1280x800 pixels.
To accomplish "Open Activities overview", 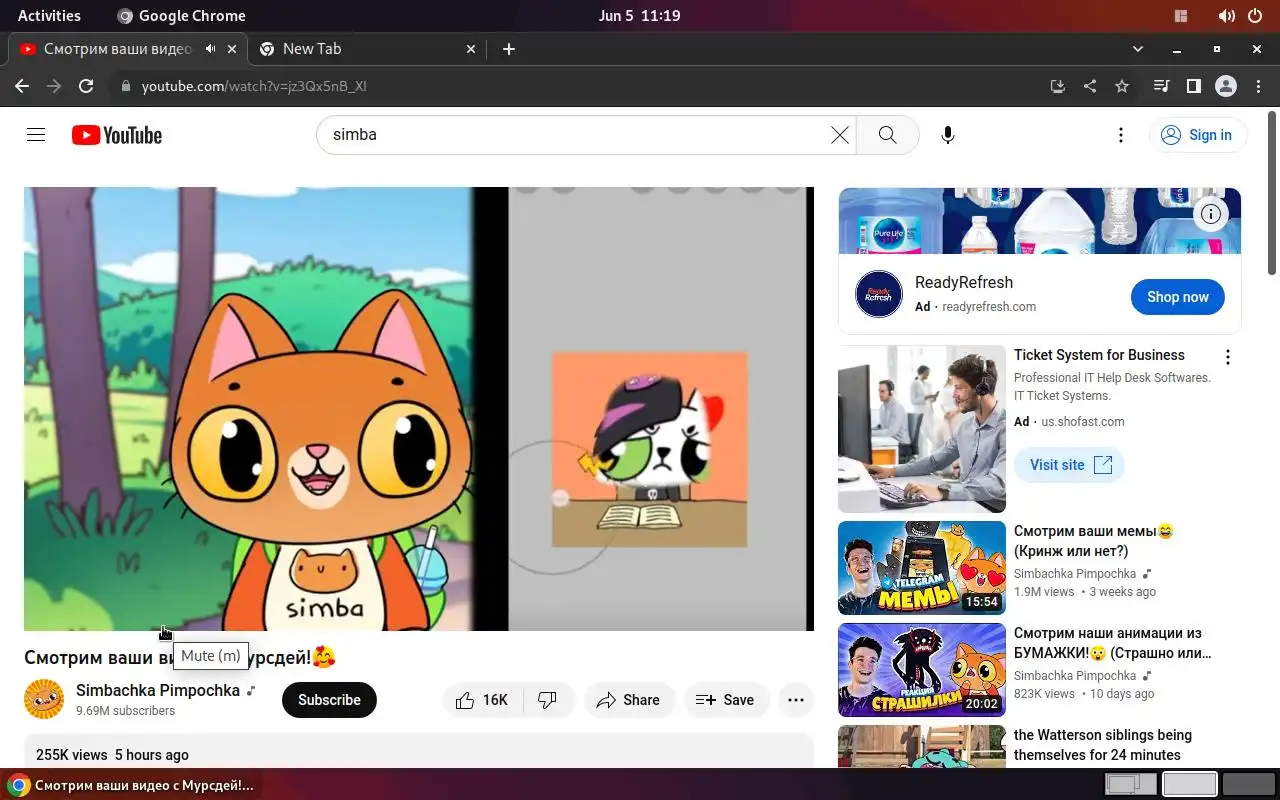I will [49, 15].
